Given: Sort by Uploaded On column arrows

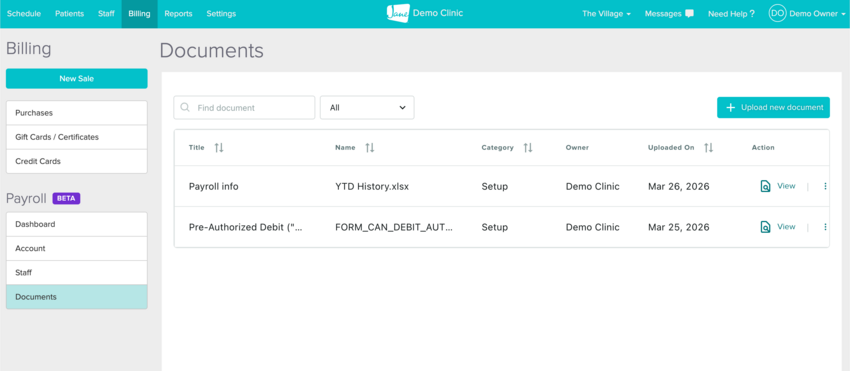Looking at the screenshot, I should tap(709, 148).
